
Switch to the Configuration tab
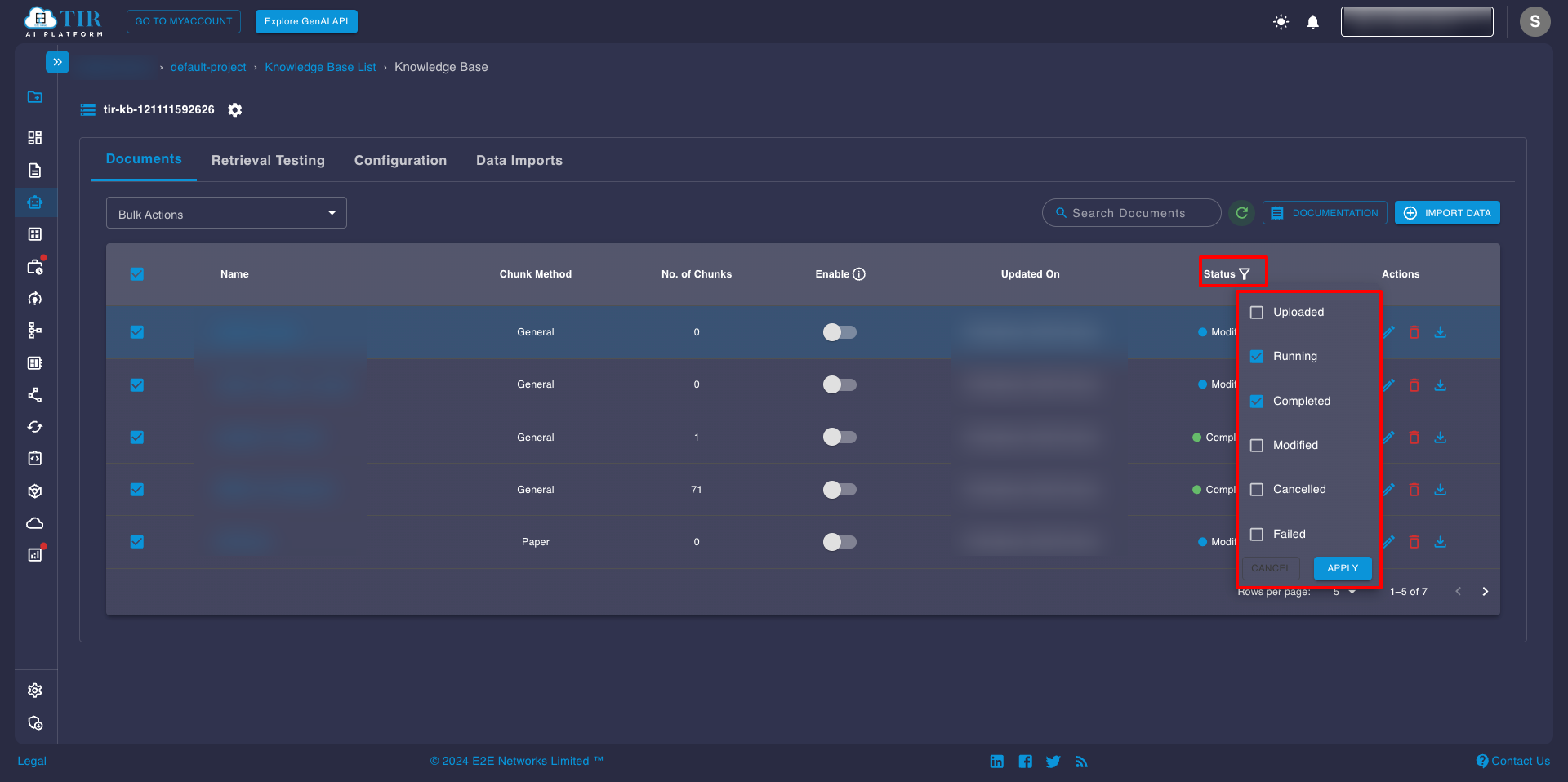pos(400,161)
